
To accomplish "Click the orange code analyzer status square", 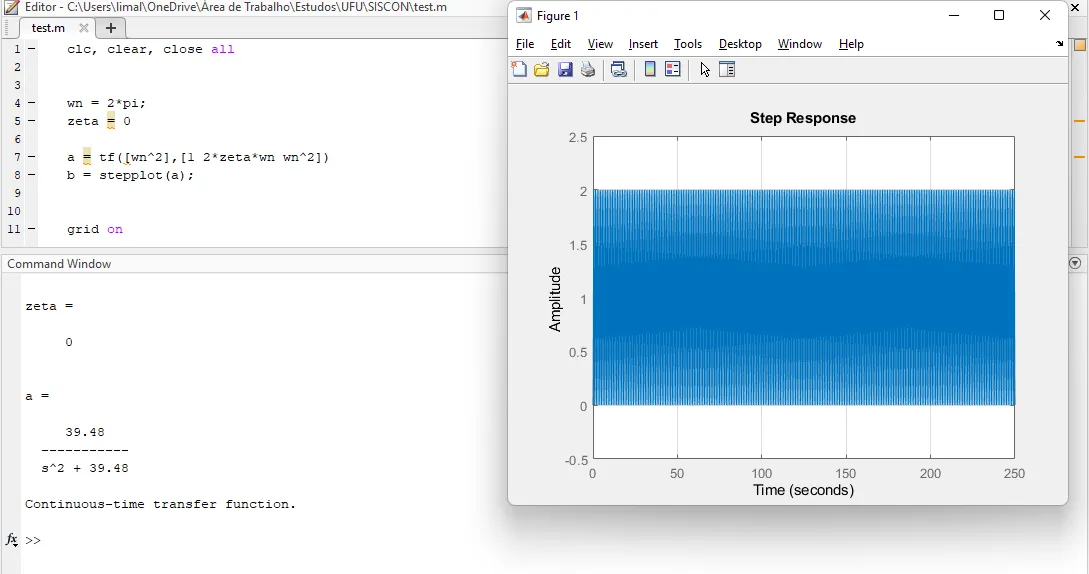I will tap(1080, 45).
